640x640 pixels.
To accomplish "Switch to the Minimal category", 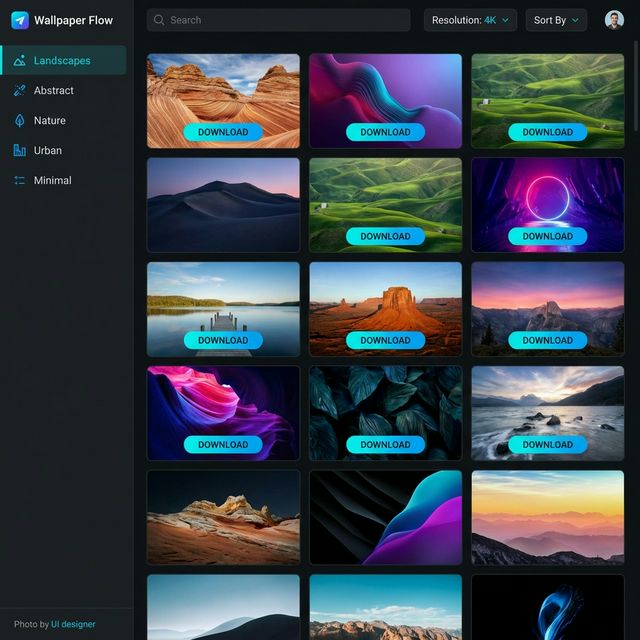I will tap(64, 180).
